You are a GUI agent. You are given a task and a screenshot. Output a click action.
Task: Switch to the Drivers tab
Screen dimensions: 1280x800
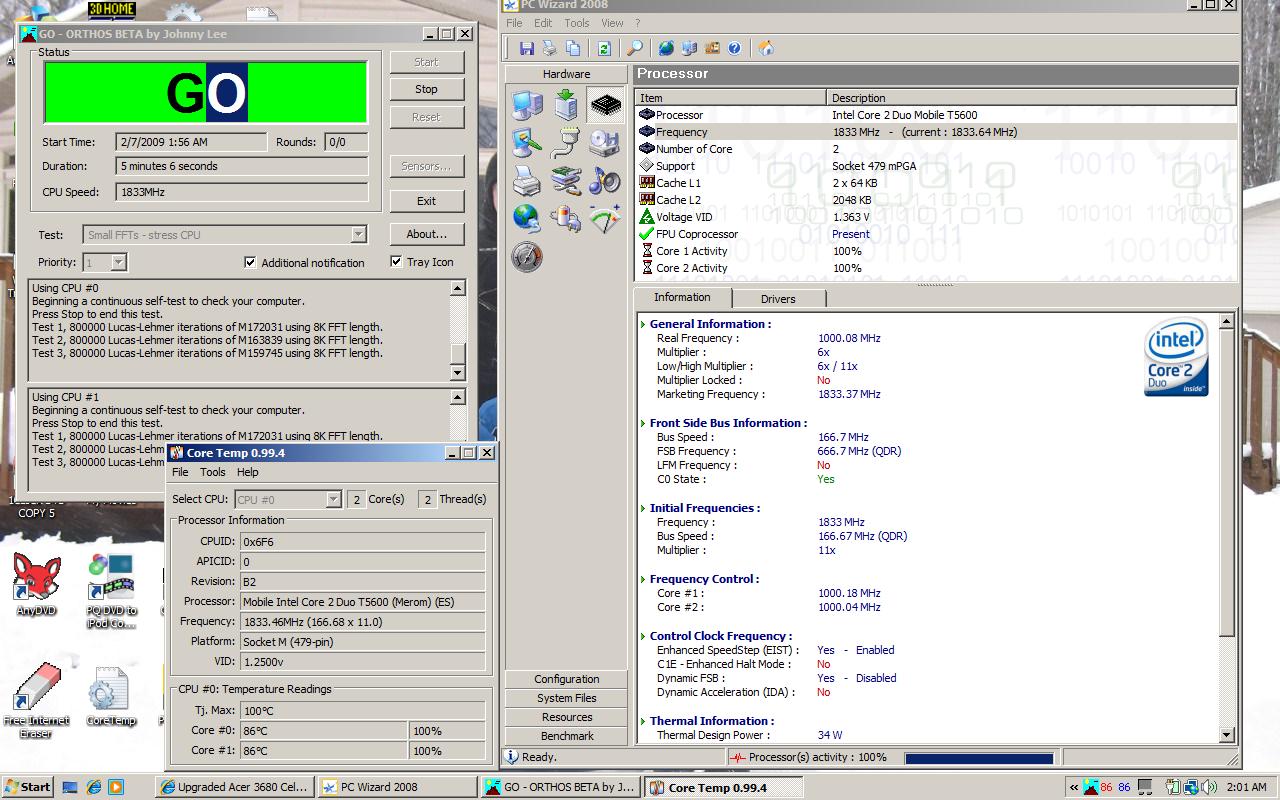pos(778,298)
